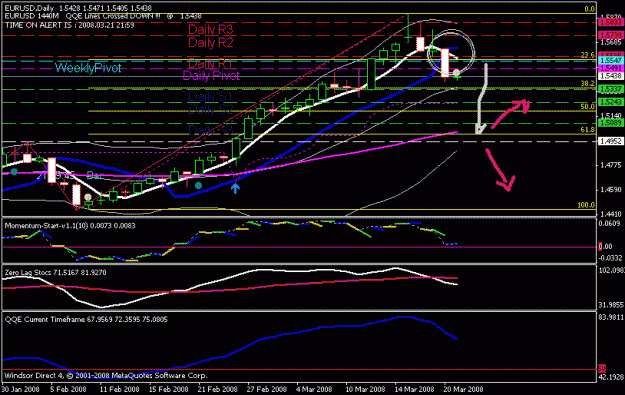This screenshot has height=395, width=625.
Task: Click the green 1.5337 price tag
Action: 611,89
